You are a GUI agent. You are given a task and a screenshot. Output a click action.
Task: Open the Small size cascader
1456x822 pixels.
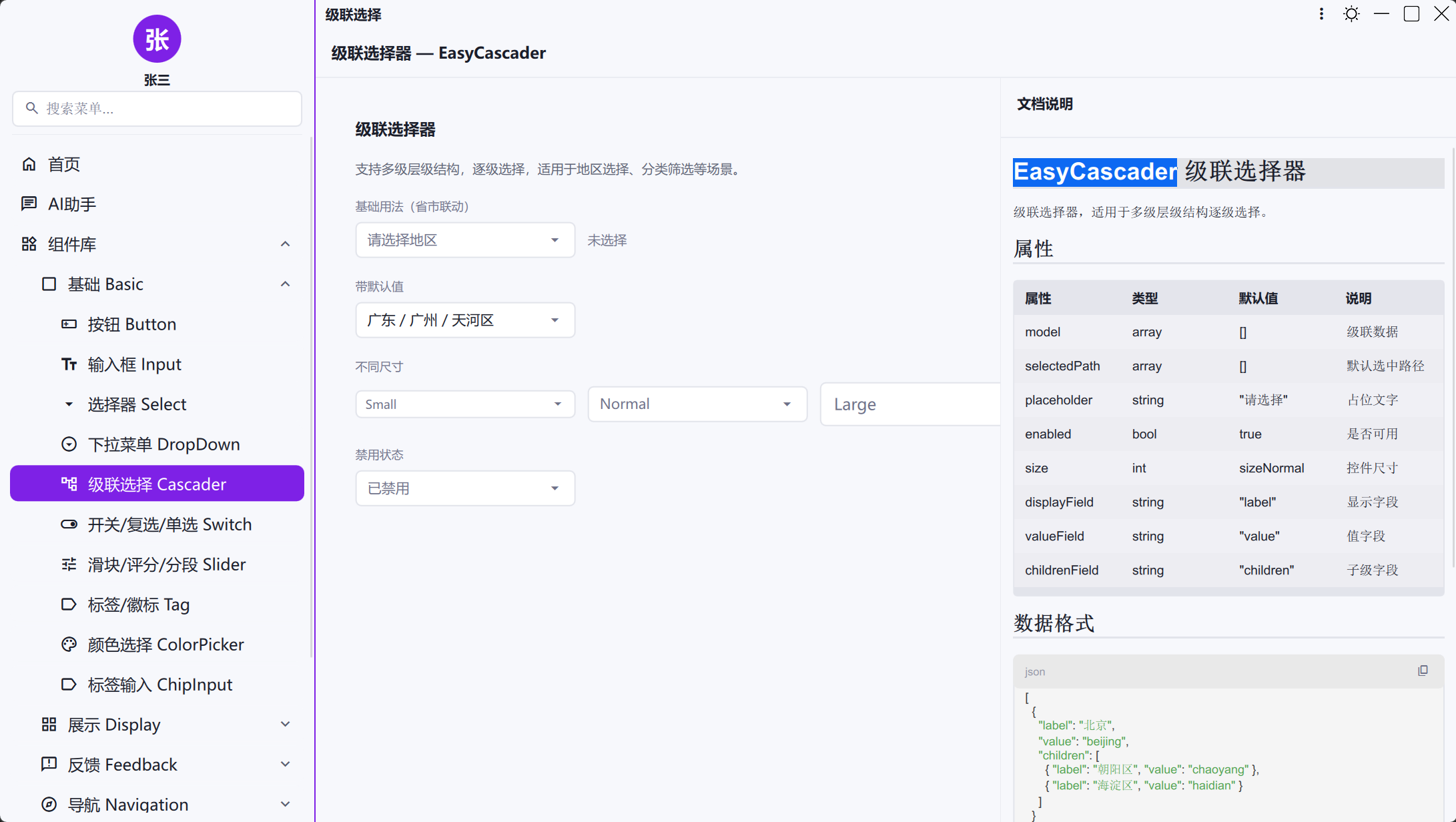(465, 404)
